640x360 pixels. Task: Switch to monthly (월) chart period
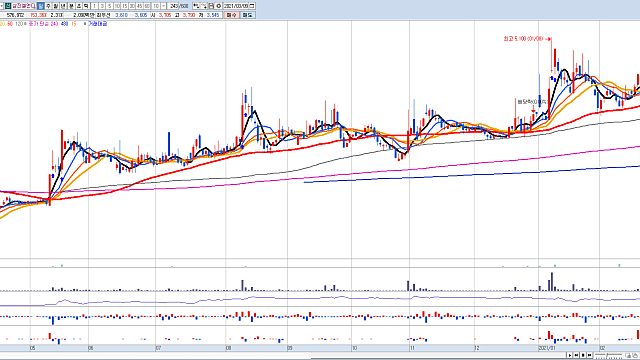pyautogui.click(x=55, y=6)
